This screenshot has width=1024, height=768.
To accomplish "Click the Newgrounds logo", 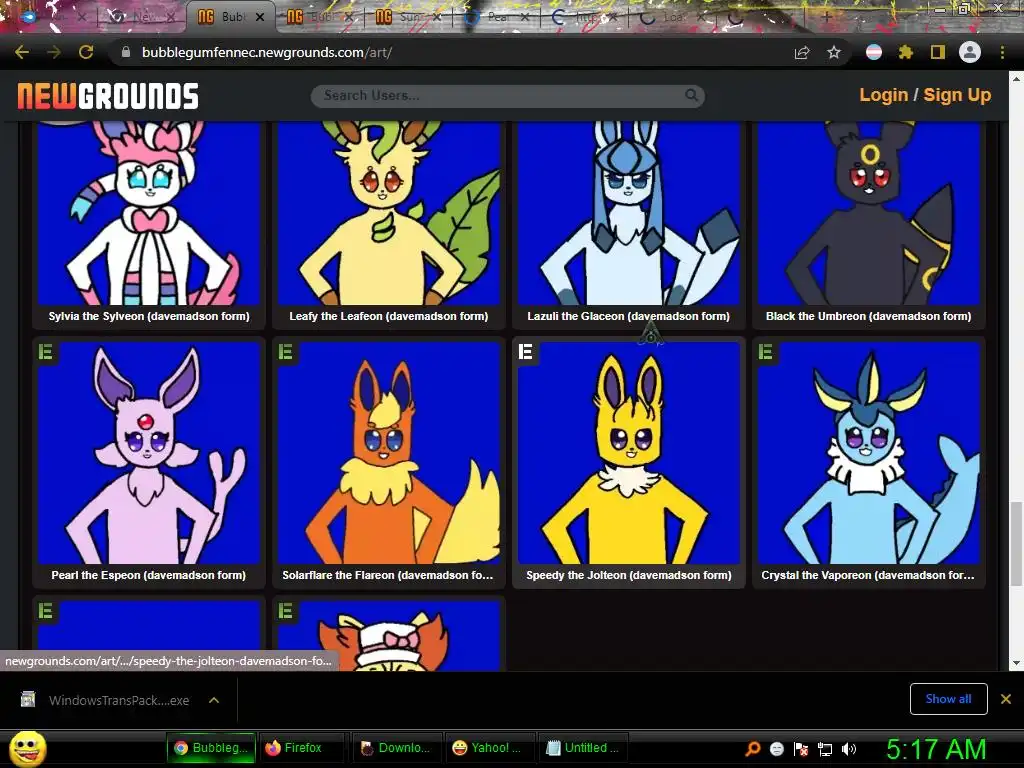I will [x=108, y=96].
